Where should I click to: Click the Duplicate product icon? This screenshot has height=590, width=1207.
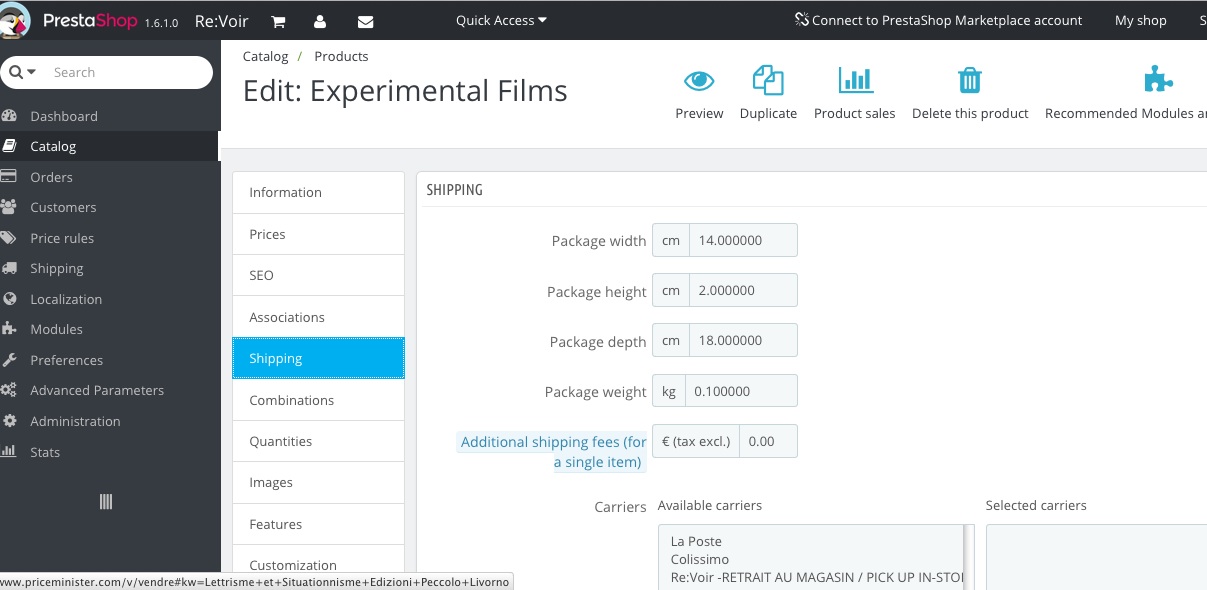[x=768, y=81]
